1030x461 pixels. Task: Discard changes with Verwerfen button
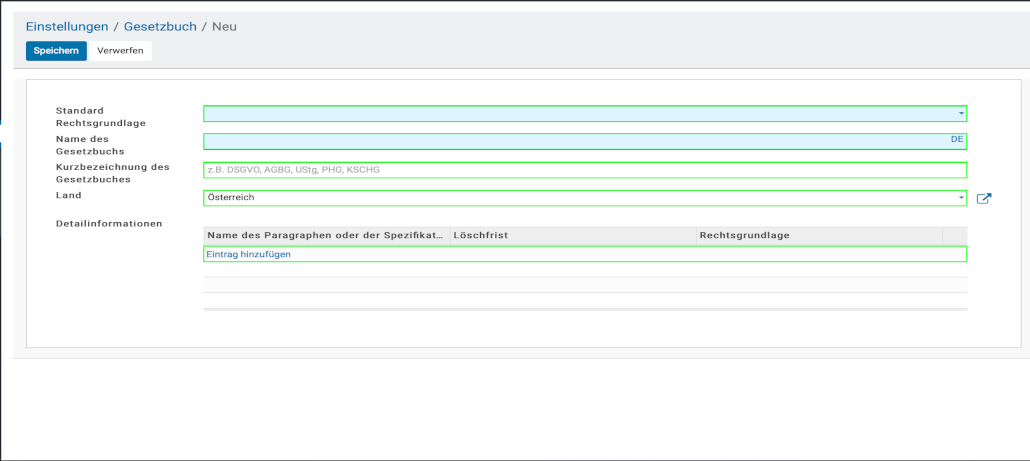coord(120,51)
